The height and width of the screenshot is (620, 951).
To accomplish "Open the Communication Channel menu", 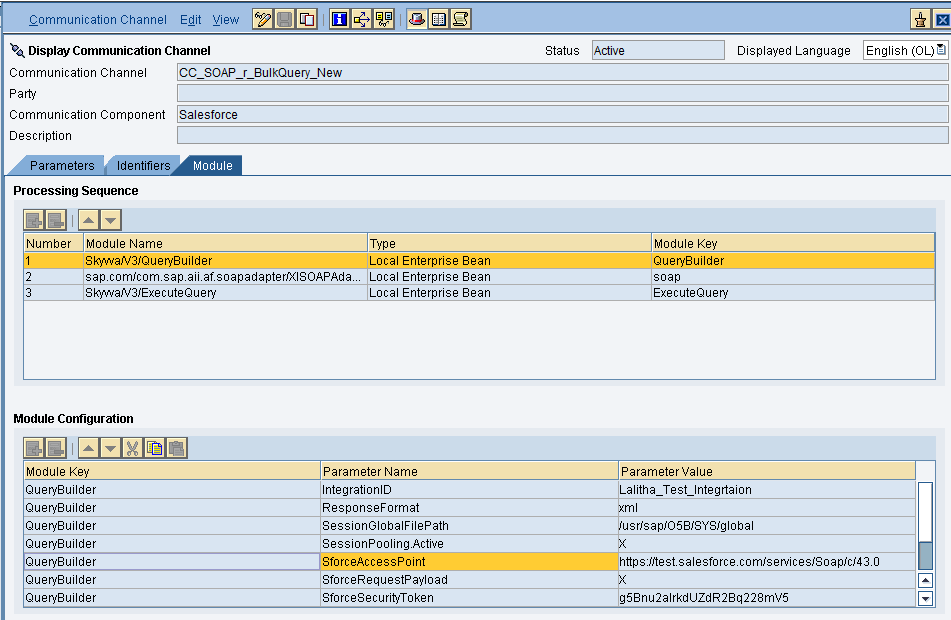I will (x=98, y=19).
